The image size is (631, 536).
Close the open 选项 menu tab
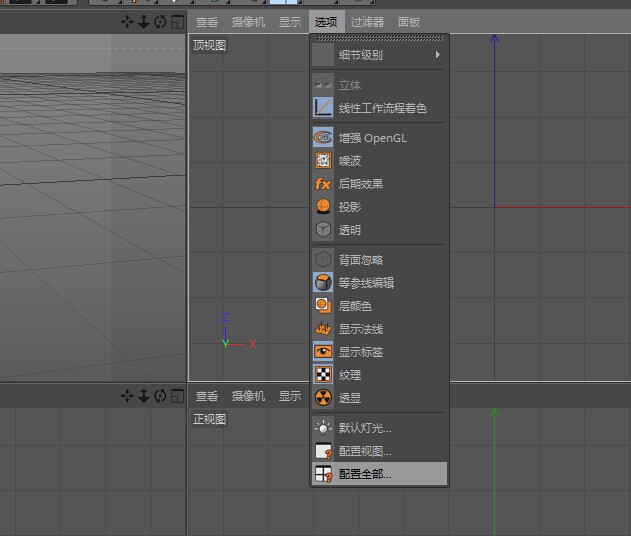(x=326, y=22)
